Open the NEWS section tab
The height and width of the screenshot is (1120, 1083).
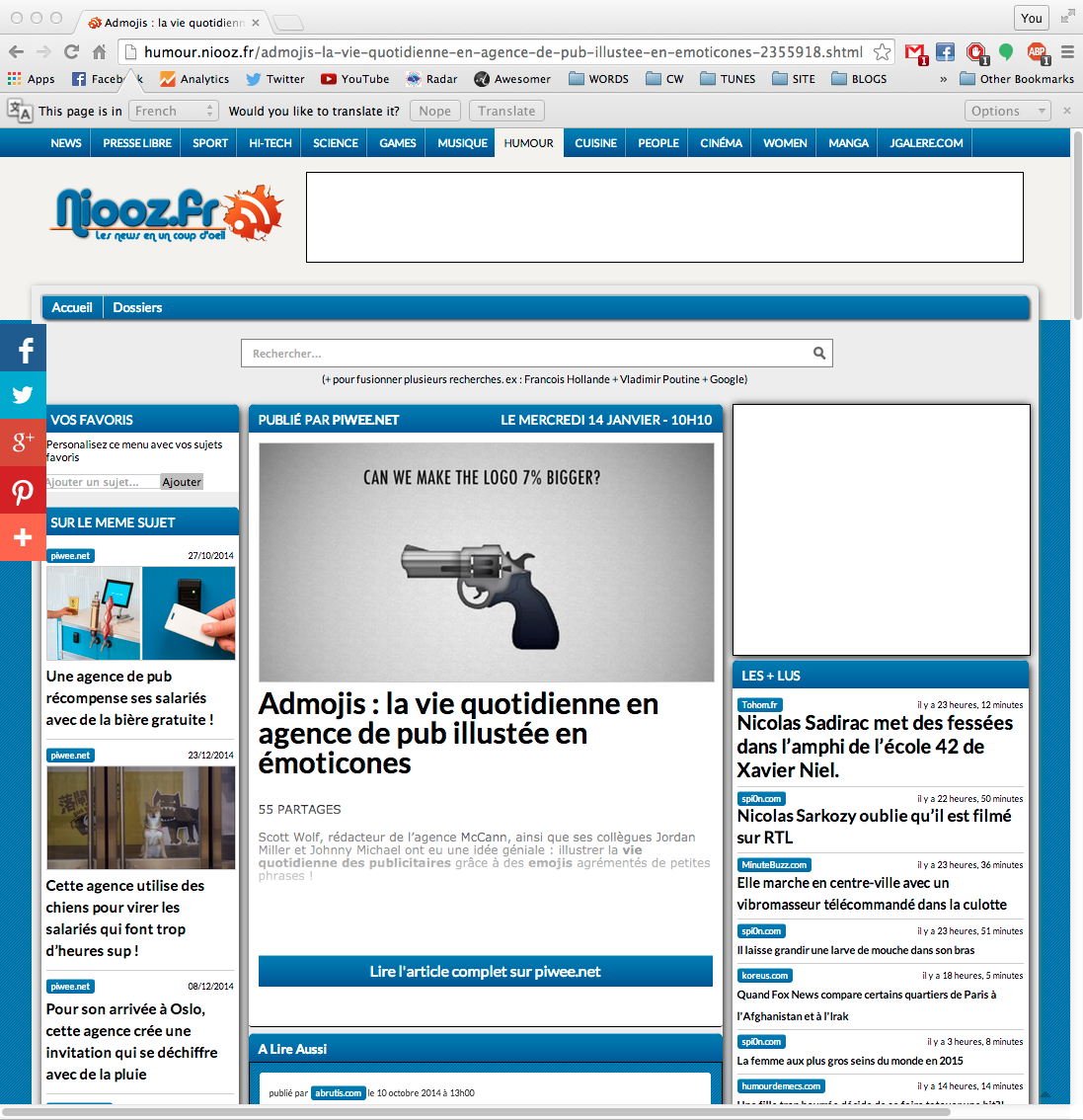(66, 143)
